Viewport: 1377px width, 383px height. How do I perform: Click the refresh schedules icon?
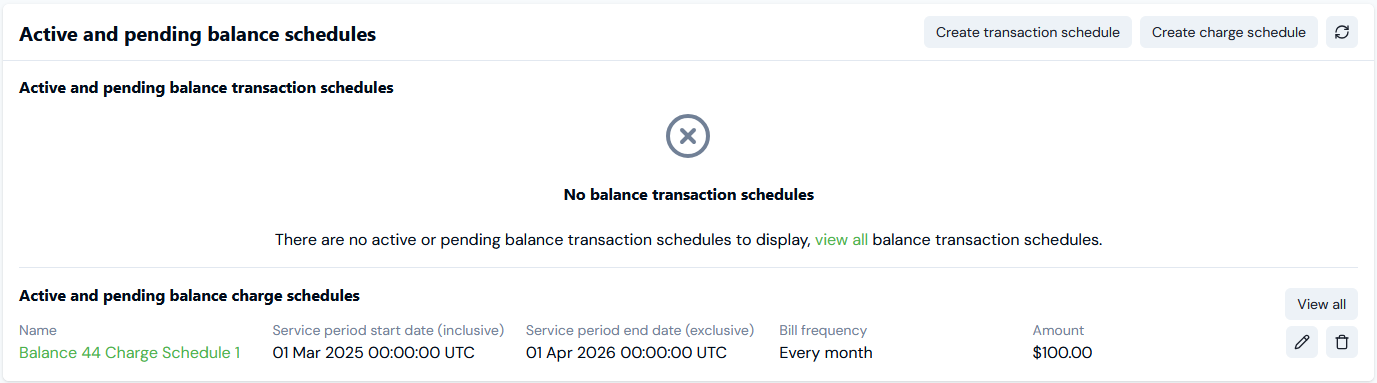coord(1342,32)
